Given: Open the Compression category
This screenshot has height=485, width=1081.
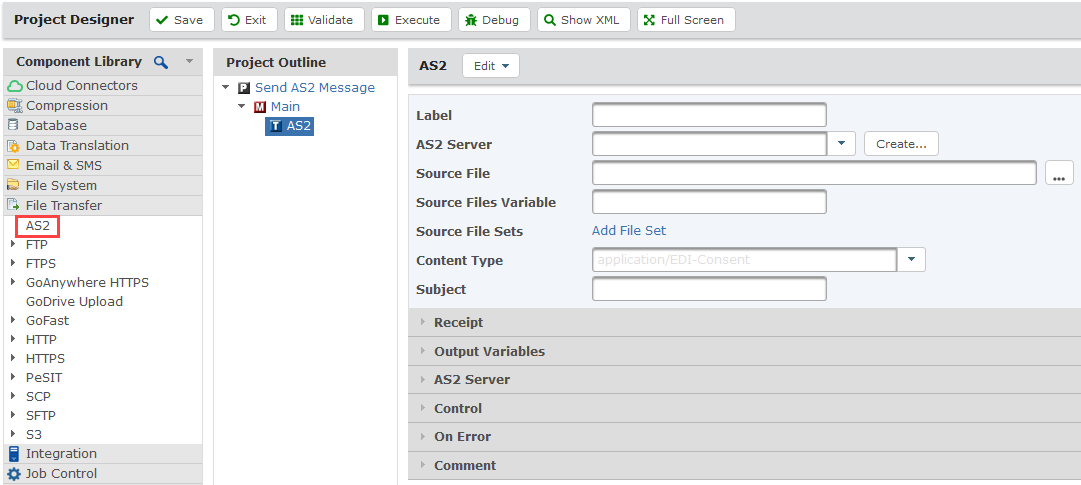Looking at the screenshot, I should point(103,106).
